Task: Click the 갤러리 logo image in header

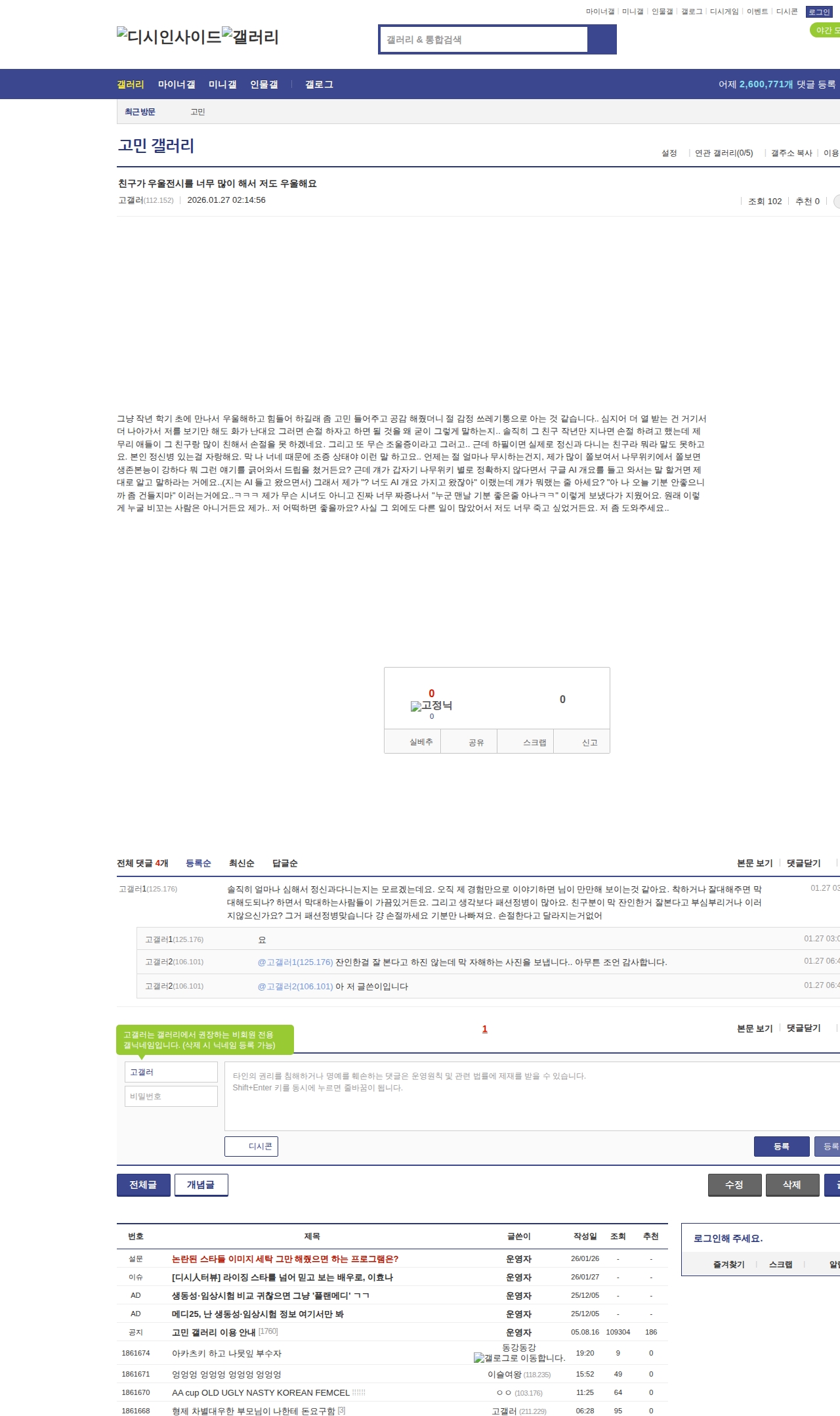Action: point(250,37)
